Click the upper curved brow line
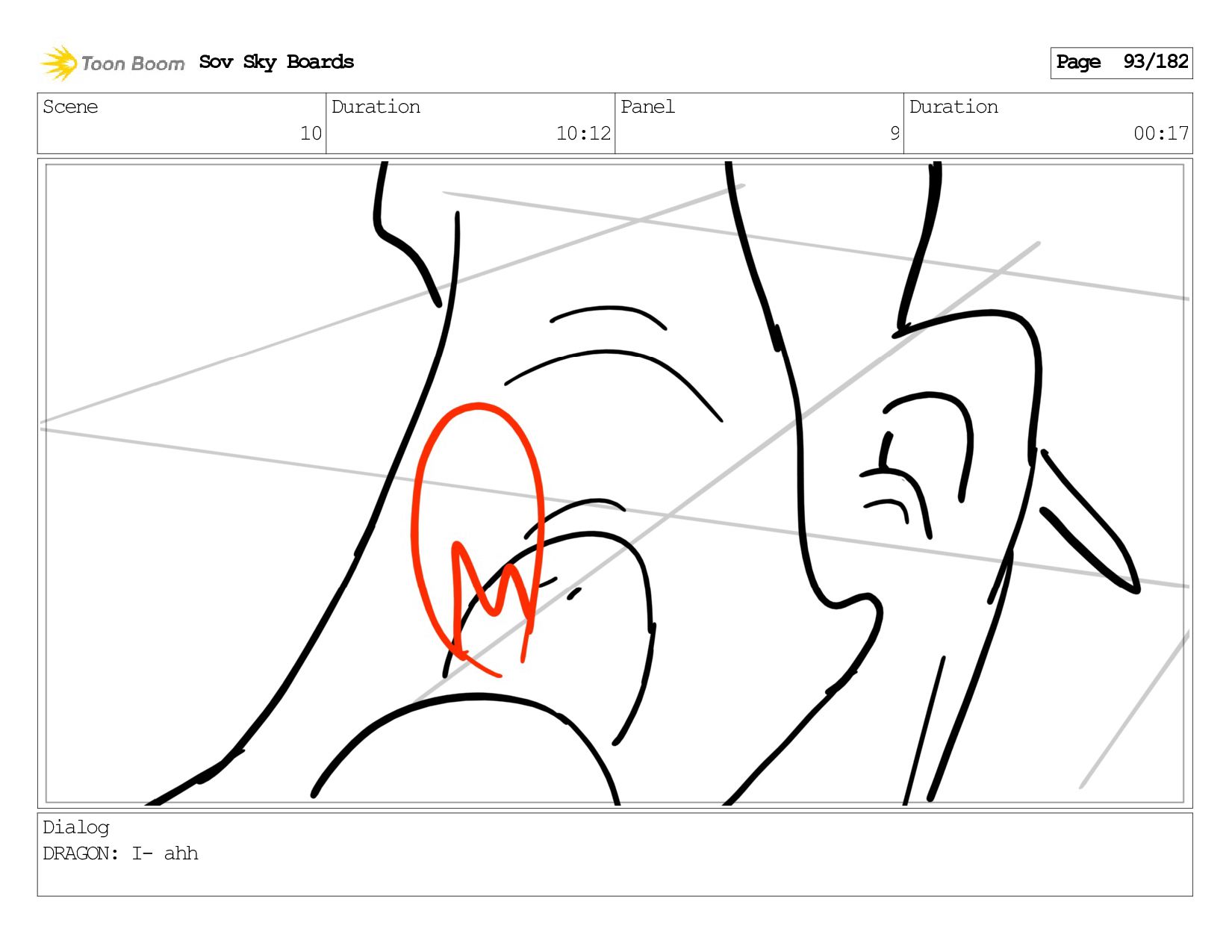The width and height of the screenshot is (1232, 952). pyautogui.click(x=609, y=317)
